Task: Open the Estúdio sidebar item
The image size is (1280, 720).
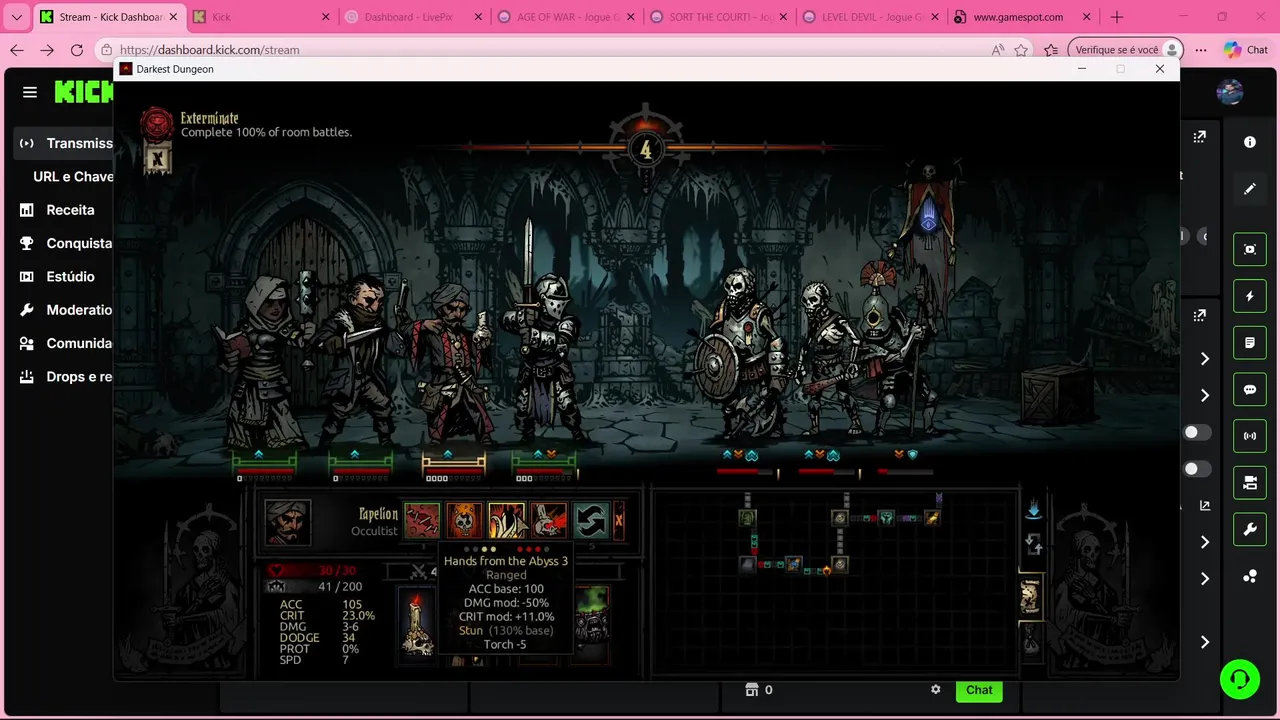Action: 57,276
